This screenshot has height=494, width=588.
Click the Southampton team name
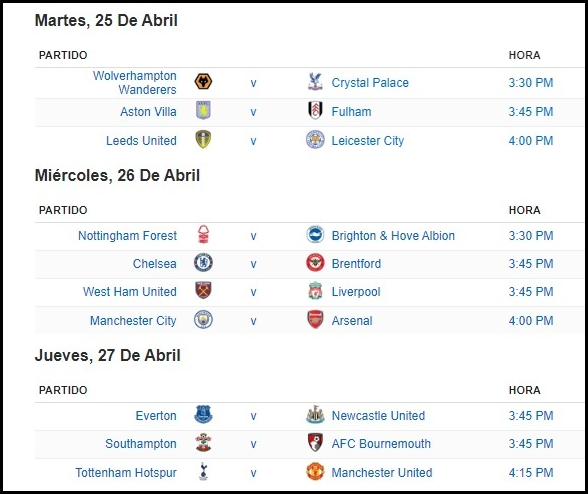pyautogui.click(x=141, y=444)
